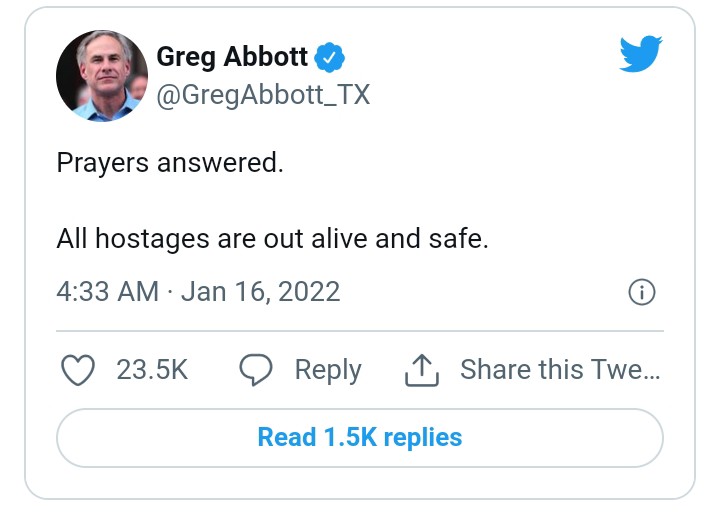Click the 23.5K likes count
Screen dimensions: 720x516
(x=152, y=370)
